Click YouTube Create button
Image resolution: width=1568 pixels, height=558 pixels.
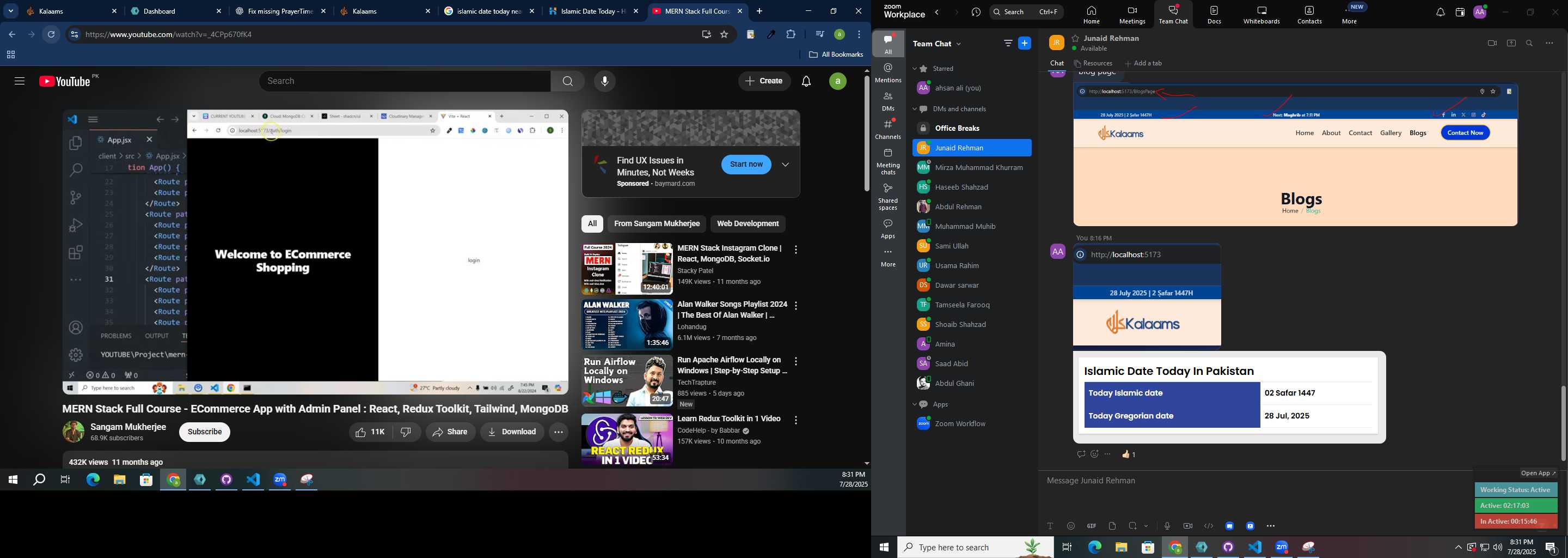(x=764, y=81)
